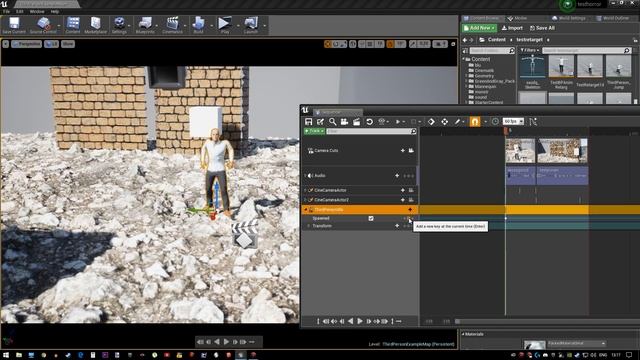The width and height of the screenshot is (640, 360).
Task: Open the green Track add dropdown
Action: 314,131
